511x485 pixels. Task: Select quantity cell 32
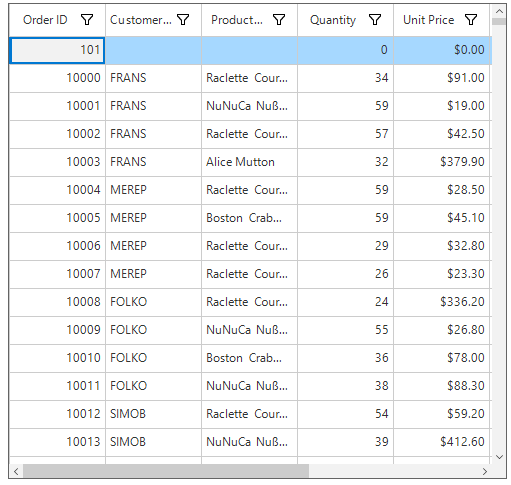point(345,162)
